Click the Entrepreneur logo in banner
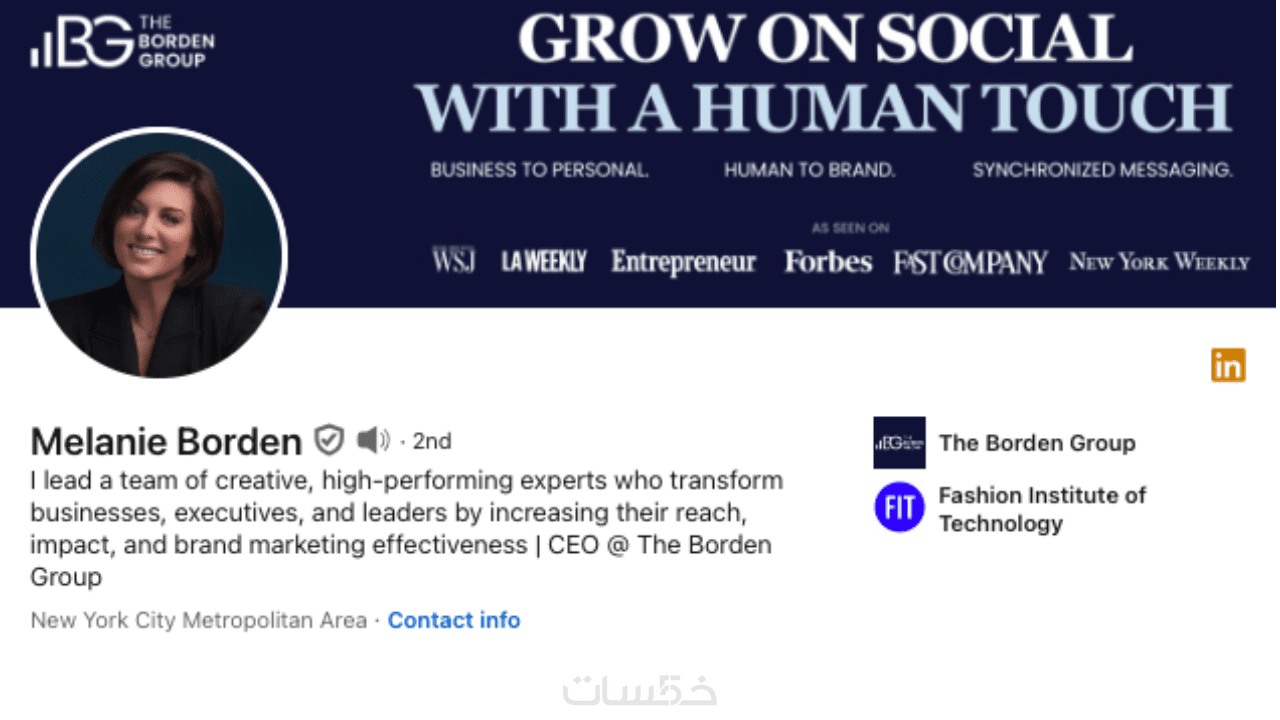The image size is (1280, 720). [x=683, y=262]
